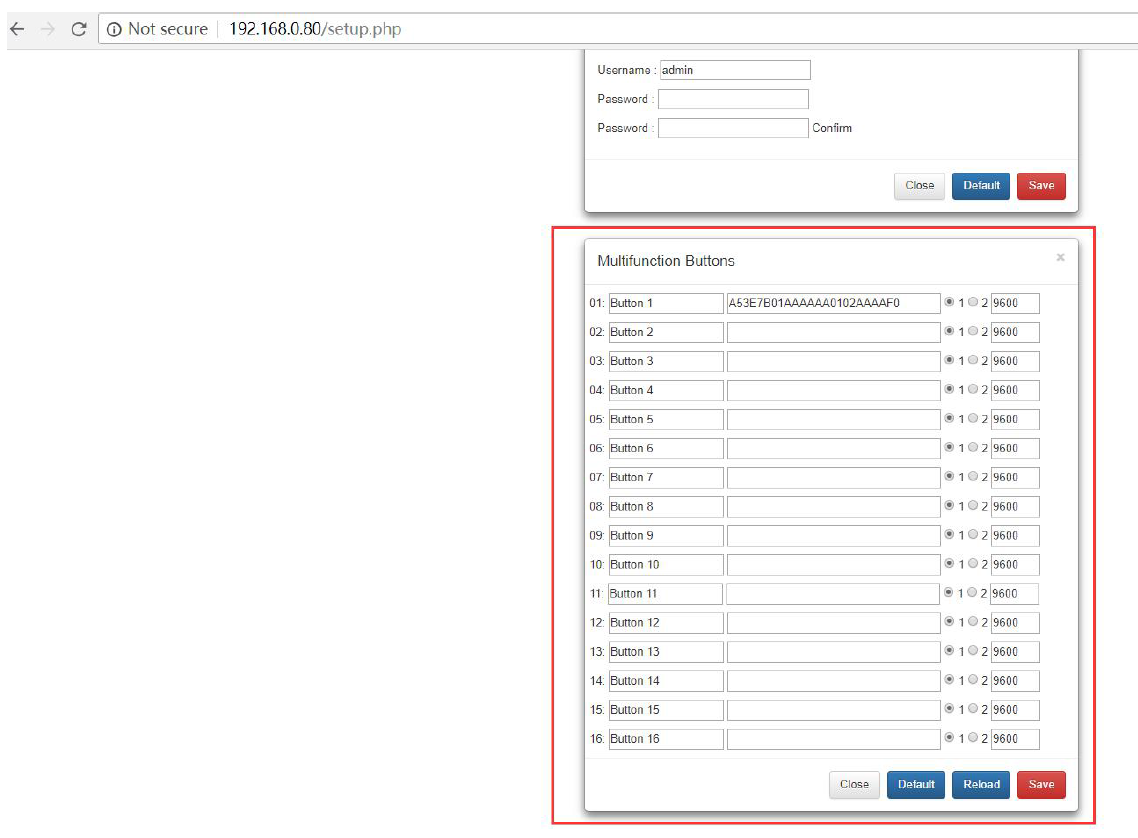Select radio option 1 for Button 4
Viewport: 1138px width, 838px height.
(949, 389)
